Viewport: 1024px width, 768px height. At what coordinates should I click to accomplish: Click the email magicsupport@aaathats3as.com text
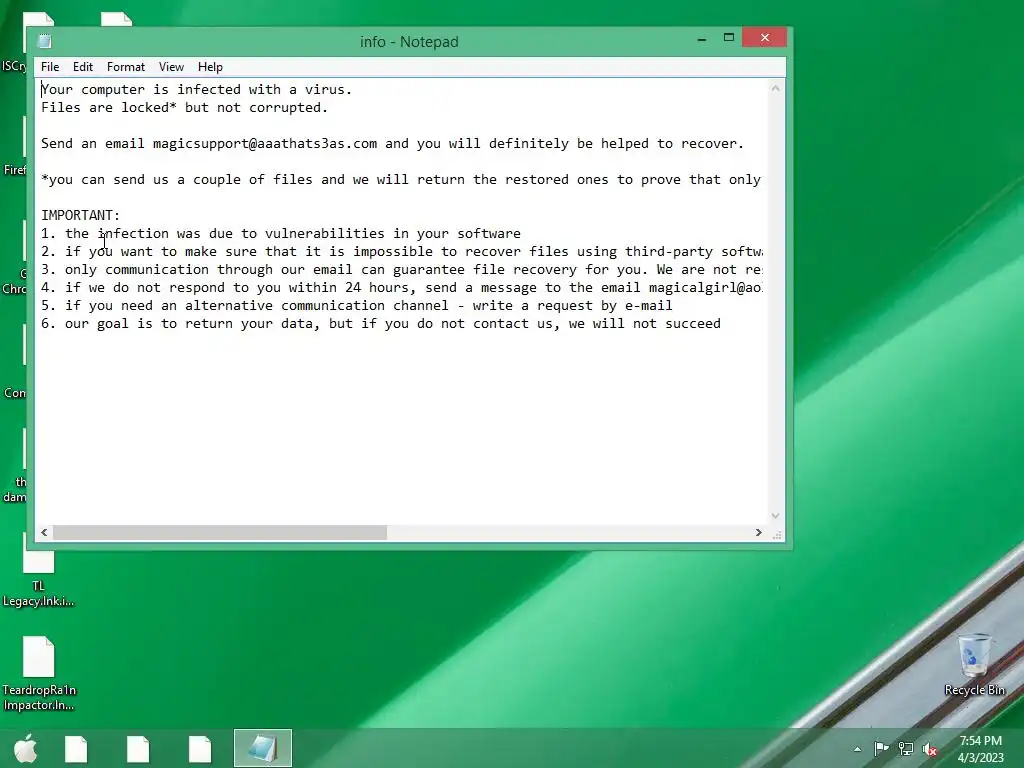pyautogui.click(x=264, y=144)
